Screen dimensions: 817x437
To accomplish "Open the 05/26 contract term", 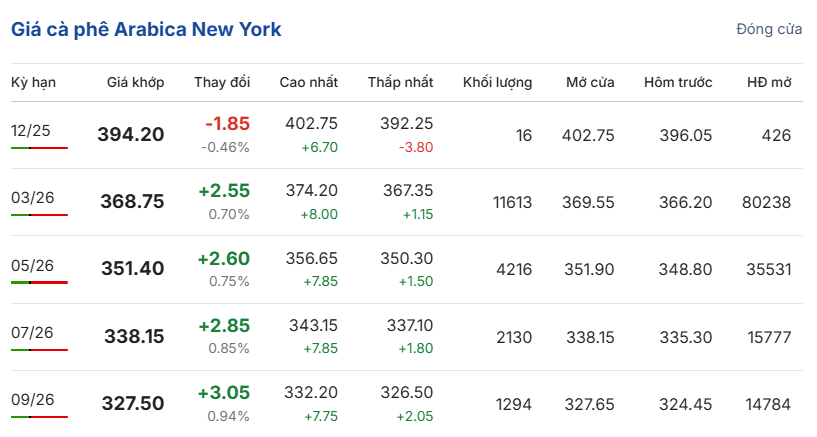I will click(x=32, y=265).
